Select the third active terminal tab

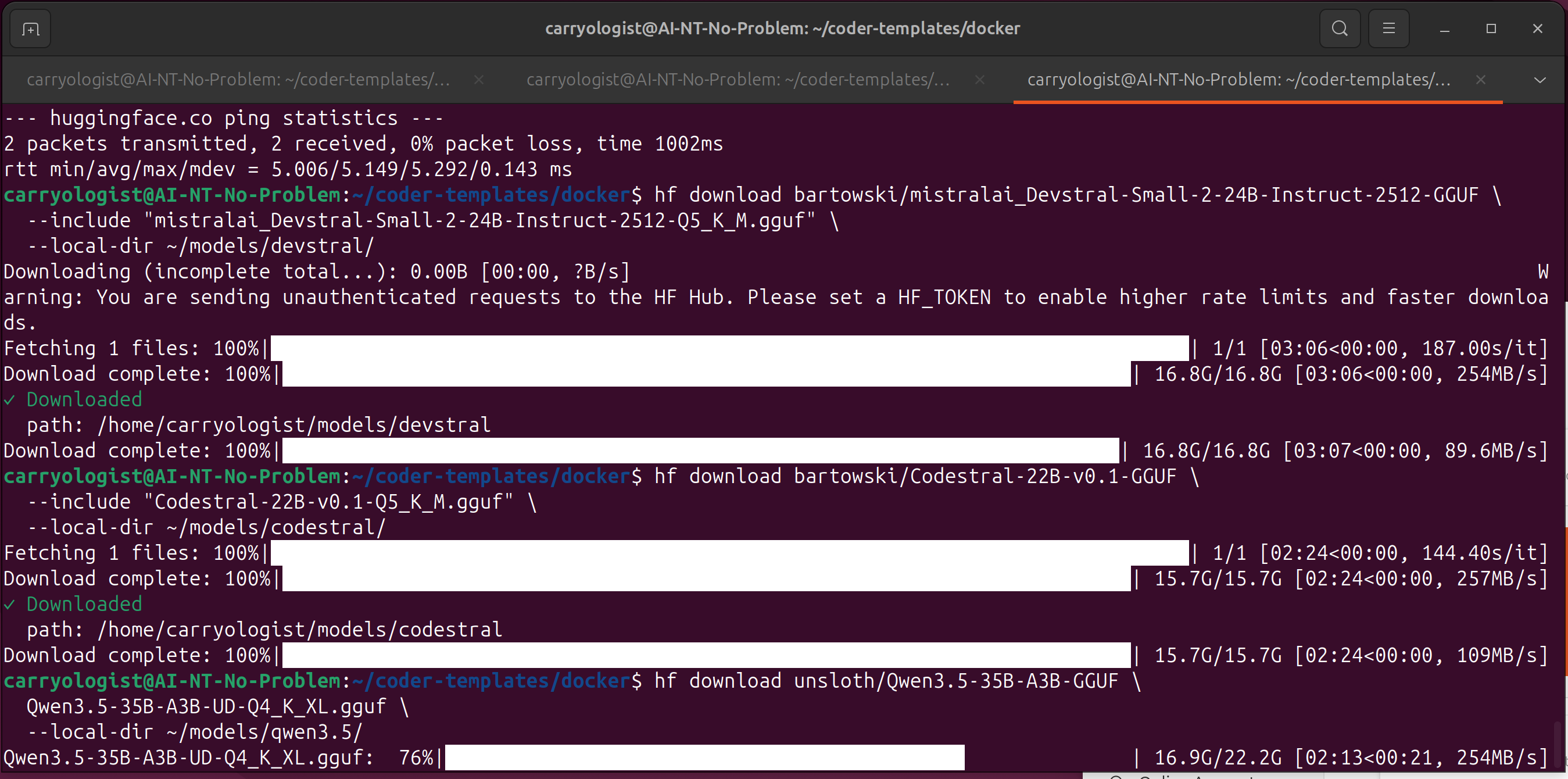(x=1238, y=80)
